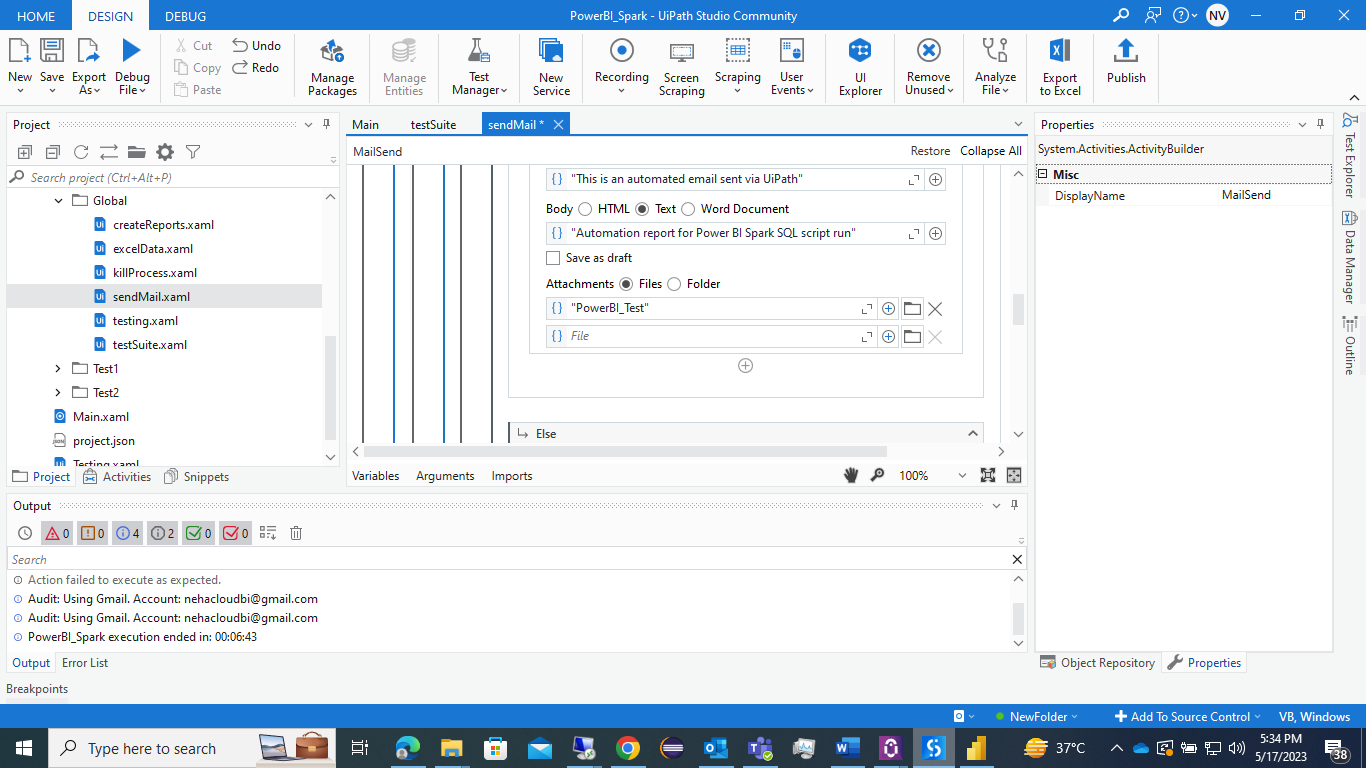Select HTML body radio option

pyautogui.click(x=584, y=209)
